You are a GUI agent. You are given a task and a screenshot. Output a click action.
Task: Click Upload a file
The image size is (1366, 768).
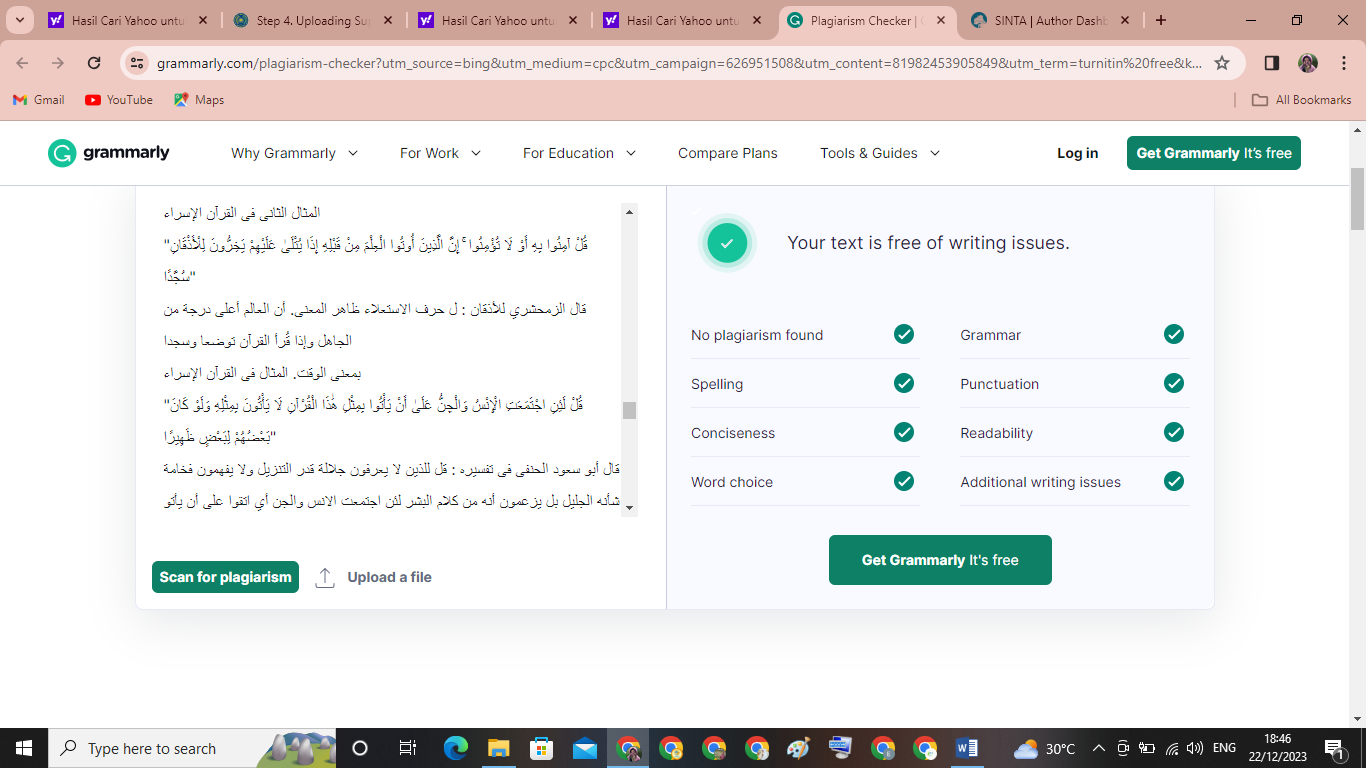[389, 577]
